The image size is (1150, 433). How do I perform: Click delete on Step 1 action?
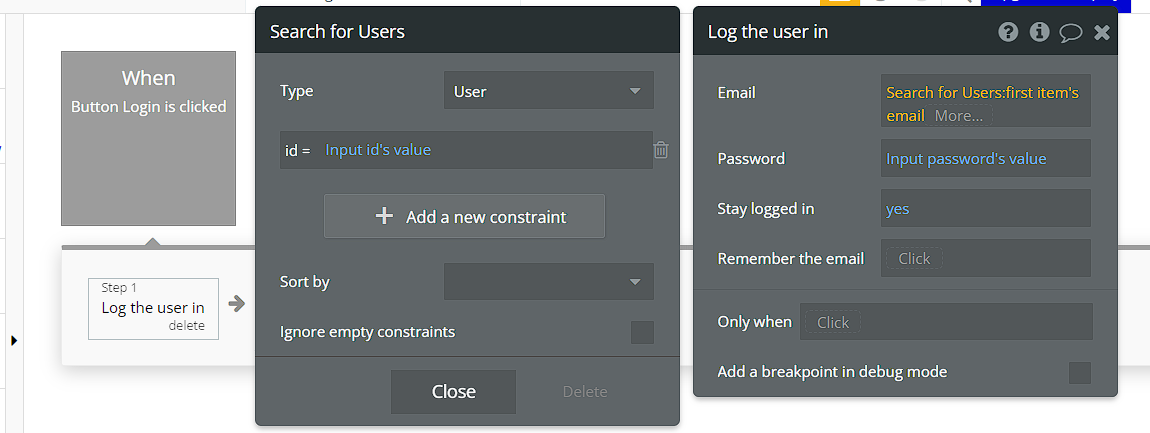coord(186,326)
